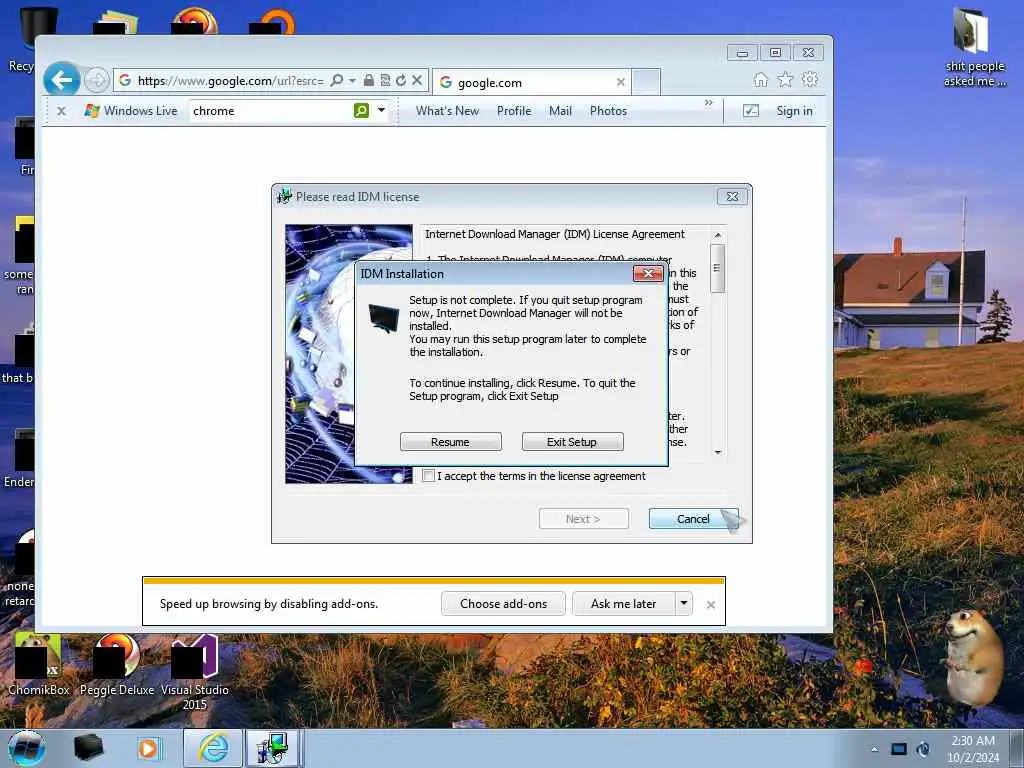1024x768 pixels.
Task: Click the Internet Explorer taskbar button
Action: coord(213,748)
